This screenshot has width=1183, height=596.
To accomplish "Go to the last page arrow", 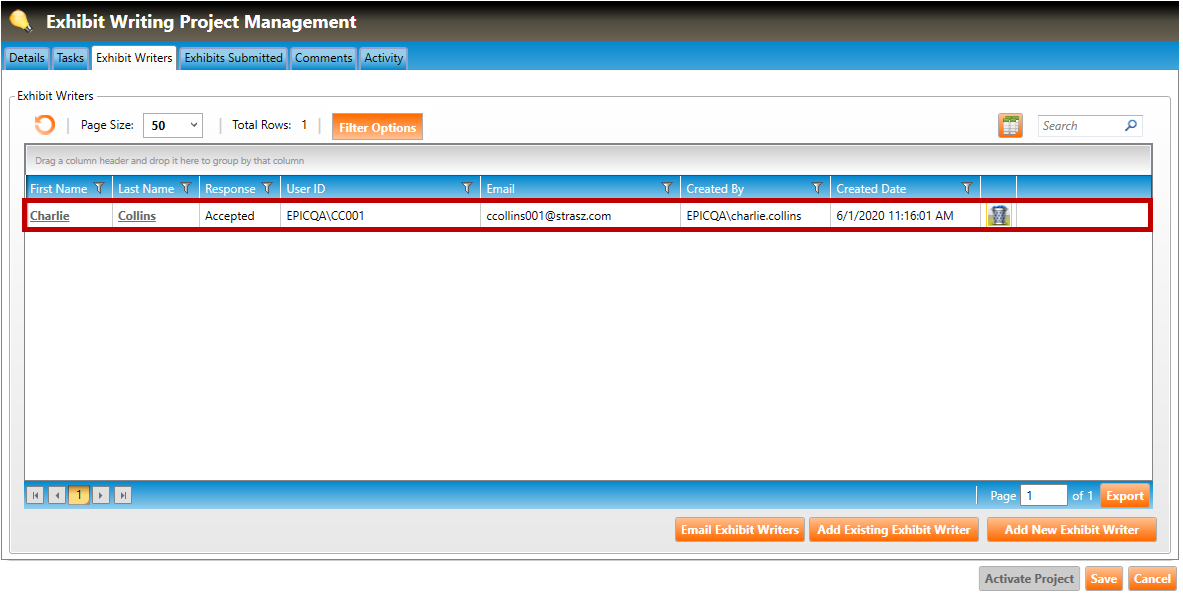I will pos(123,495).
